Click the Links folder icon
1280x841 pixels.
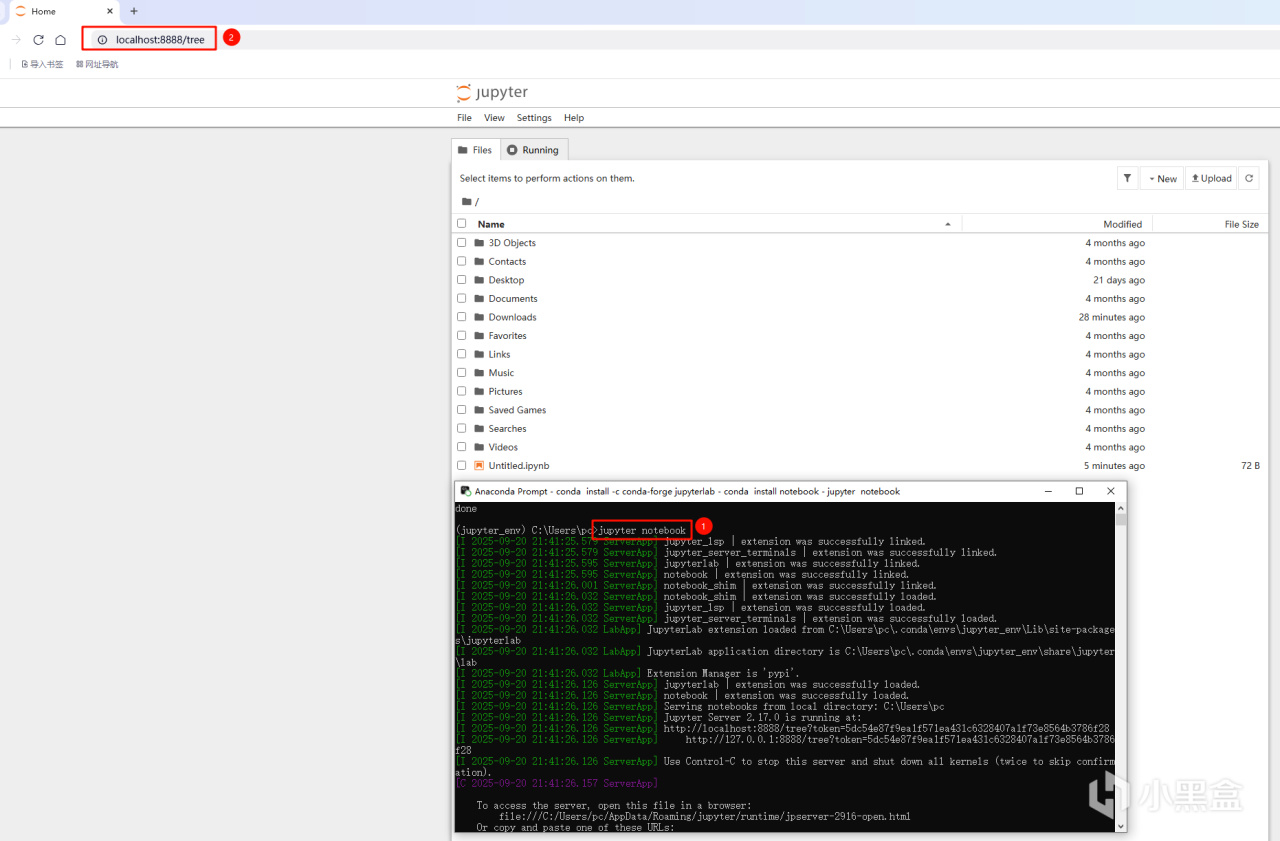coord(479,354)
